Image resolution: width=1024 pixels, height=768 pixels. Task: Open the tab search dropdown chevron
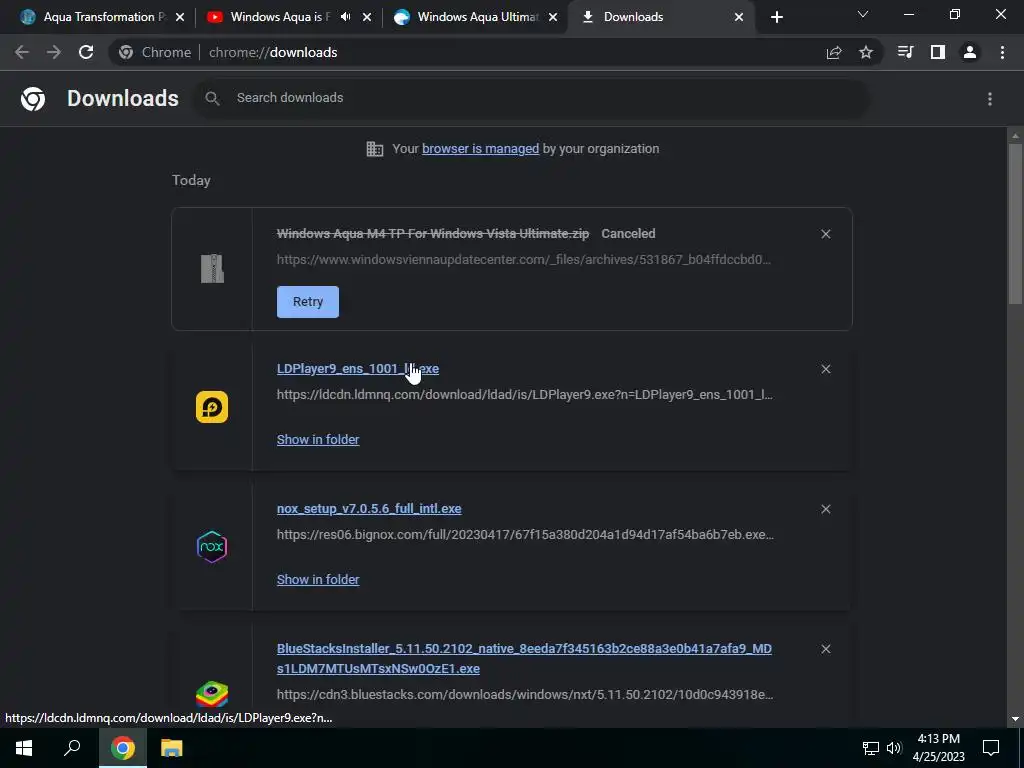tap(863, 14)
